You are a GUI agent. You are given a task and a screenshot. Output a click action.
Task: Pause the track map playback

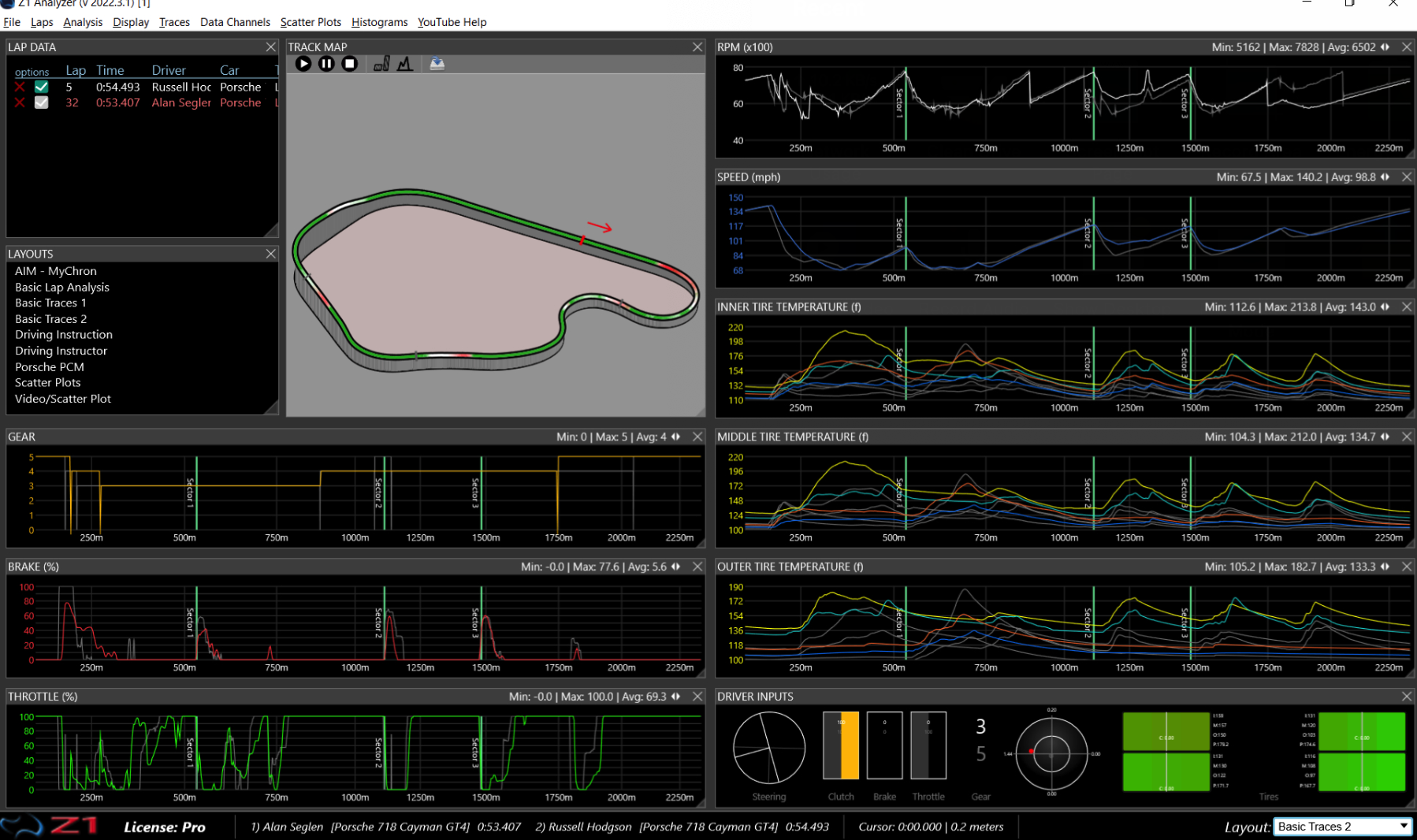point(326,64)
